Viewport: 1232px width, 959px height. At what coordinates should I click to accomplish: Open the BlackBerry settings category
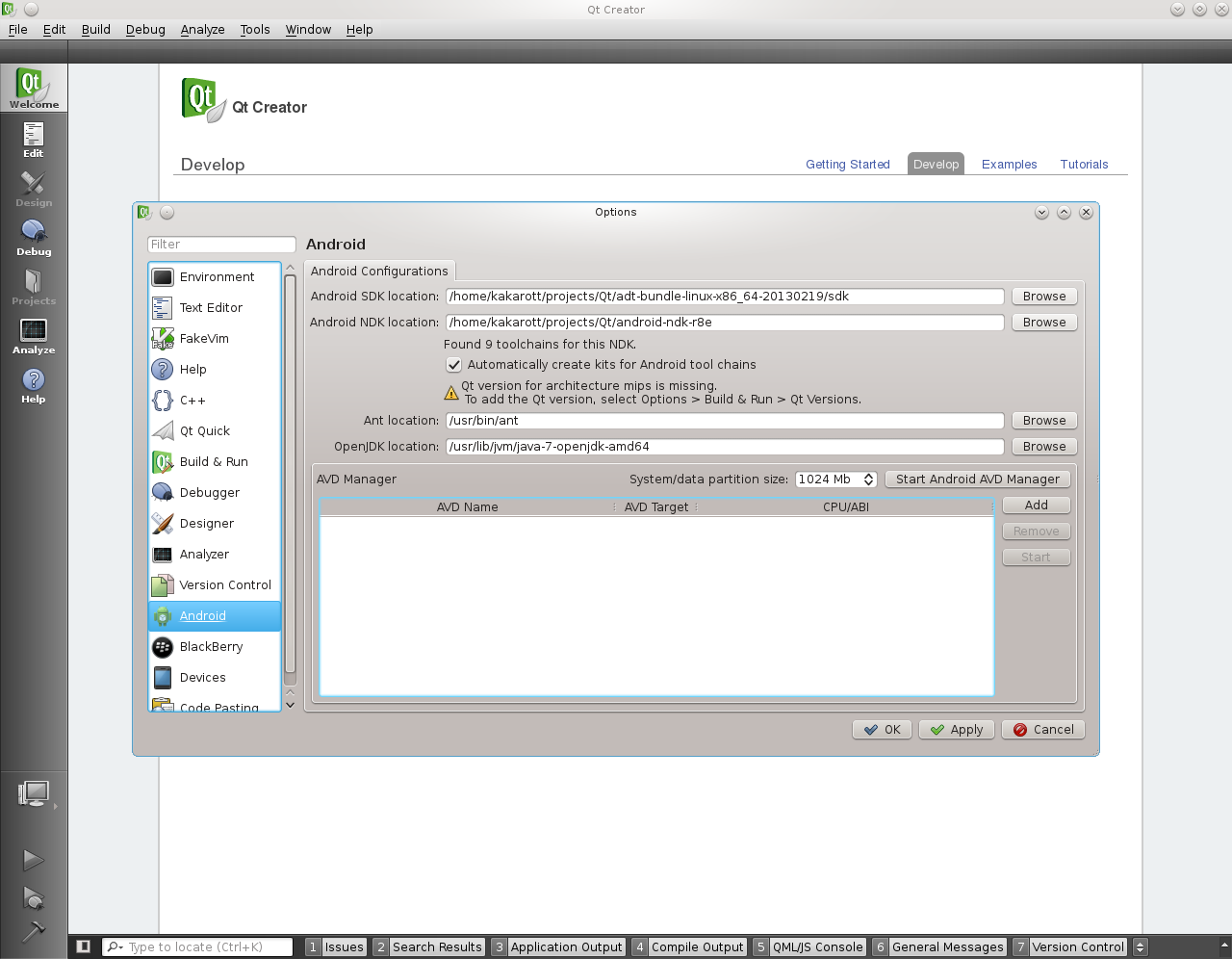[161, 647]
